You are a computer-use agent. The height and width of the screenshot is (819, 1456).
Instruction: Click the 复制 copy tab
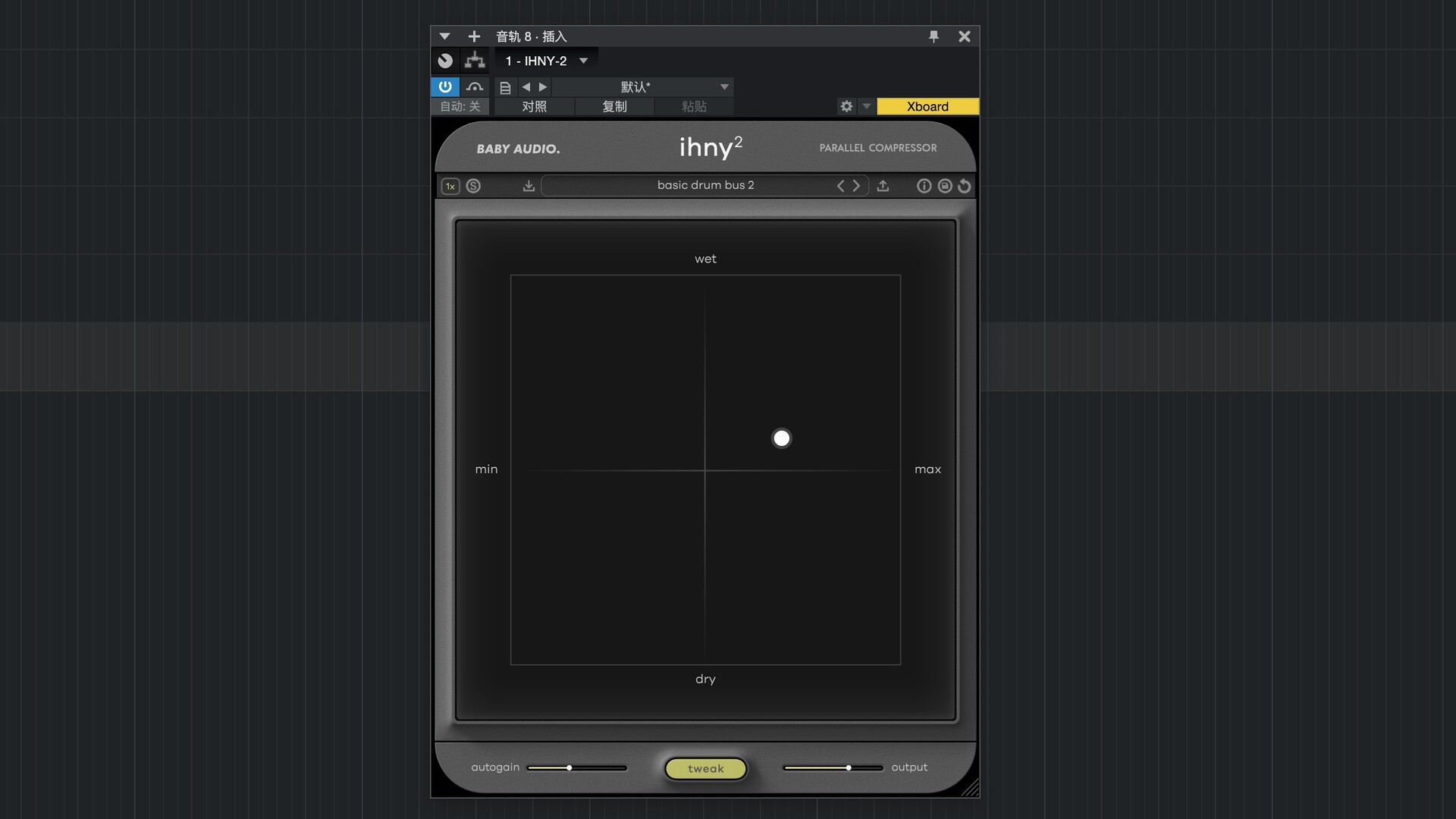[614, 106]
